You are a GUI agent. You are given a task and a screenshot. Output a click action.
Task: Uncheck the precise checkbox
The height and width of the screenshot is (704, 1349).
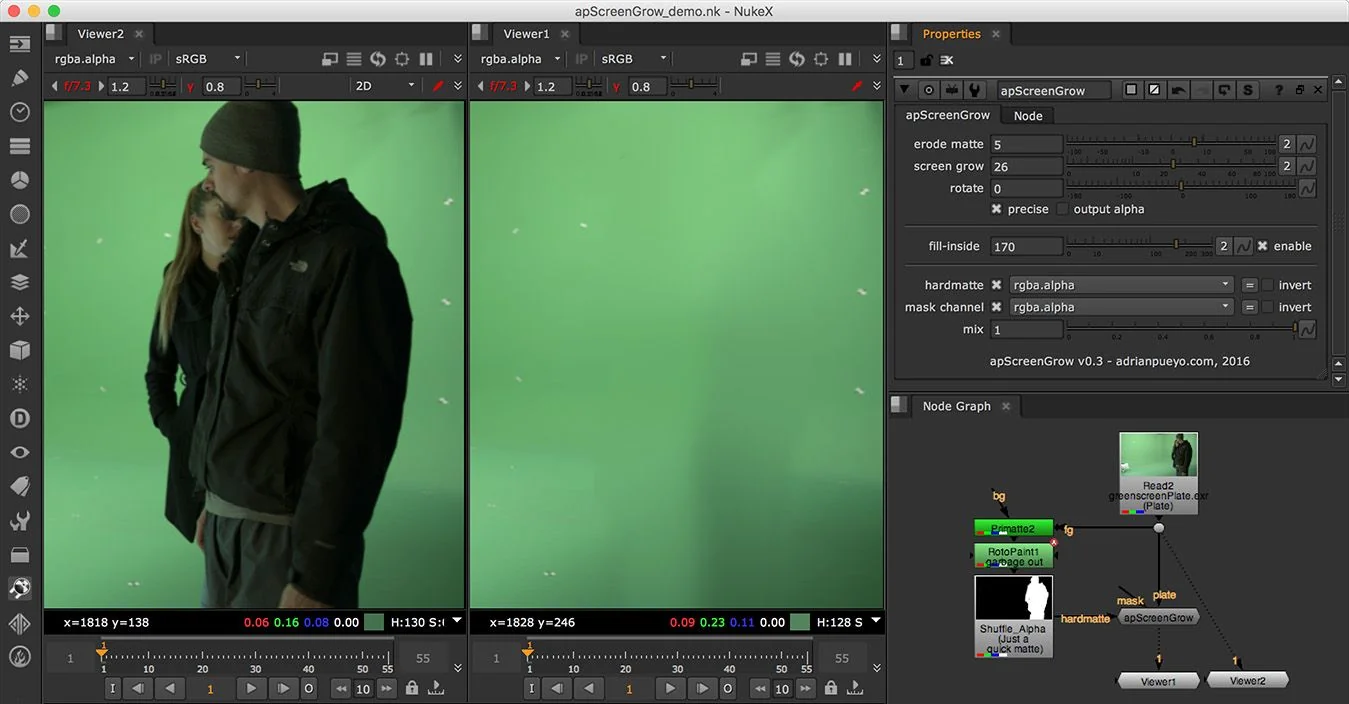tap(996, 209)
